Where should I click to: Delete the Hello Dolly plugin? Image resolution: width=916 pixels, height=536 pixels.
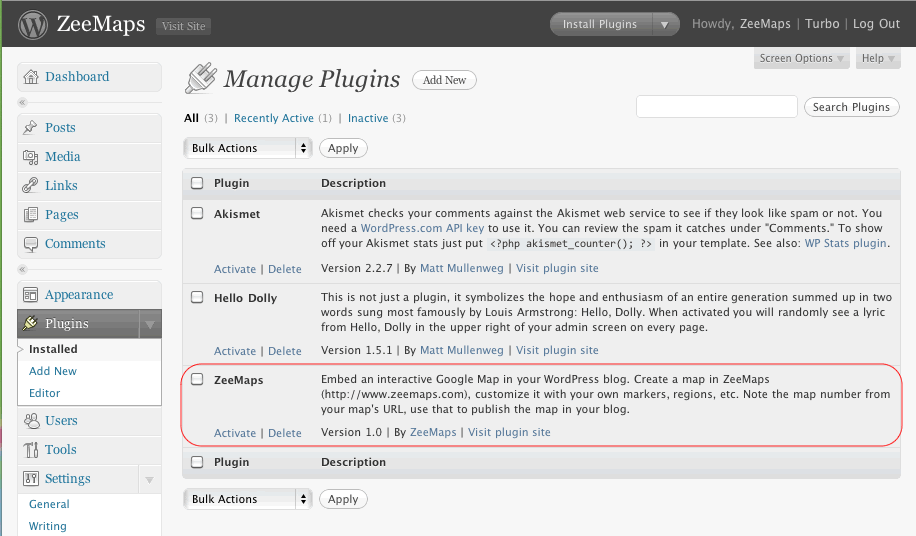pyautogui.click(x=284, y=351)
